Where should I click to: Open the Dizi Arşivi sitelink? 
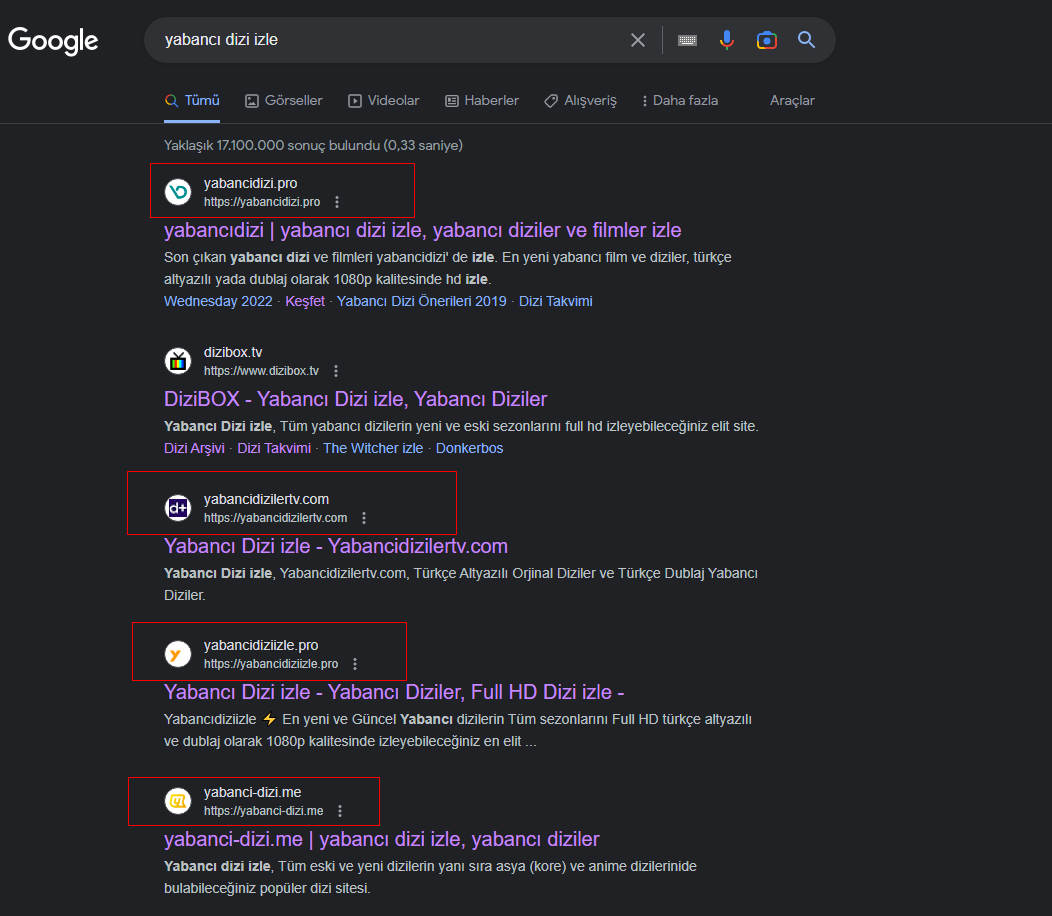(x=194, y=448)
